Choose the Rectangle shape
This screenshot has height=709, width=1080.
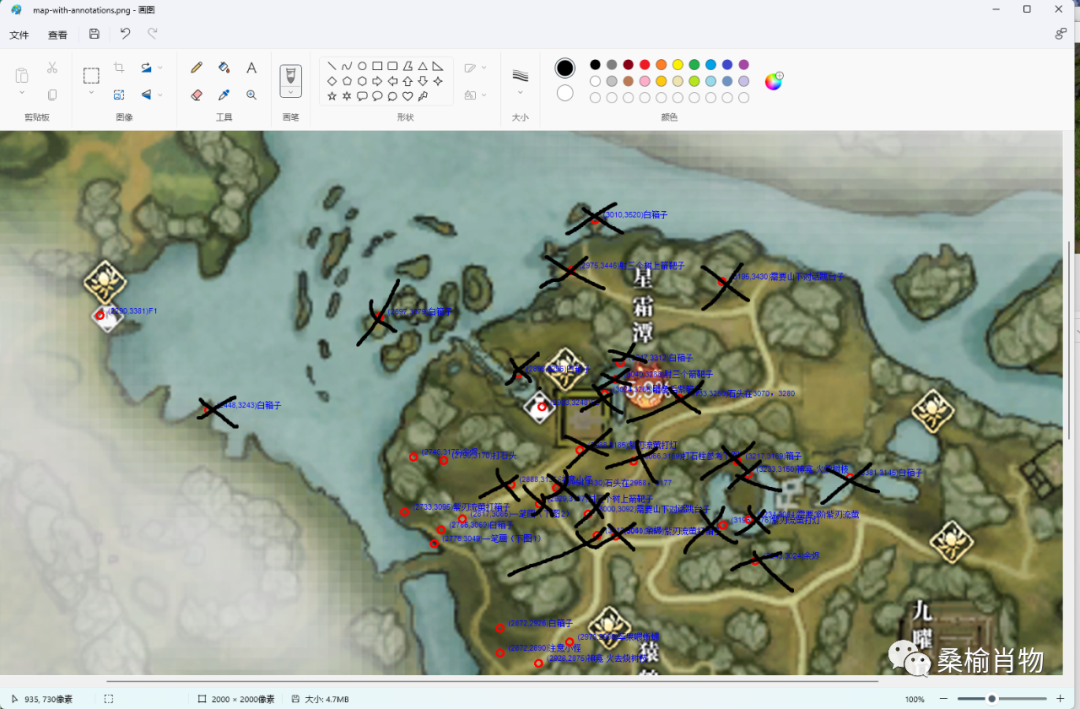pyautogui.click(x=377, y=66)
